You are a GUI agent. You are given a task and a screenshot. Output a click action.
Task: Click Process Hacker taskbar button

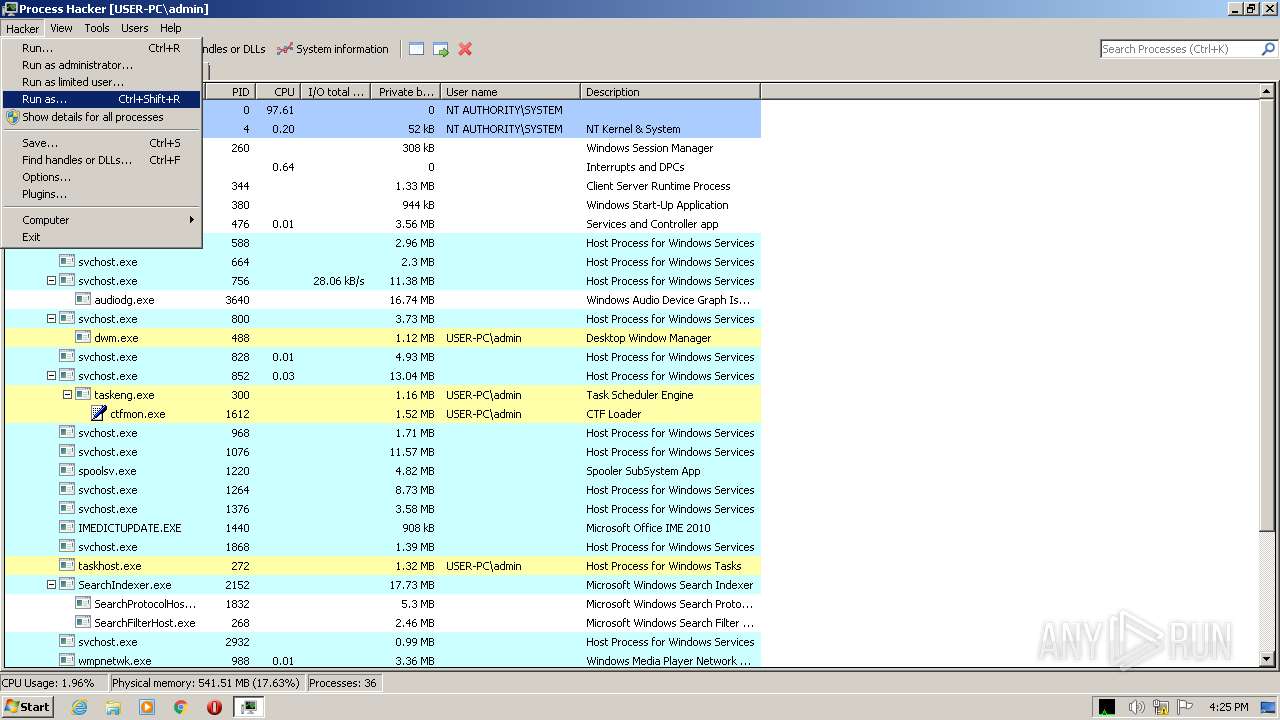point(249,707)
